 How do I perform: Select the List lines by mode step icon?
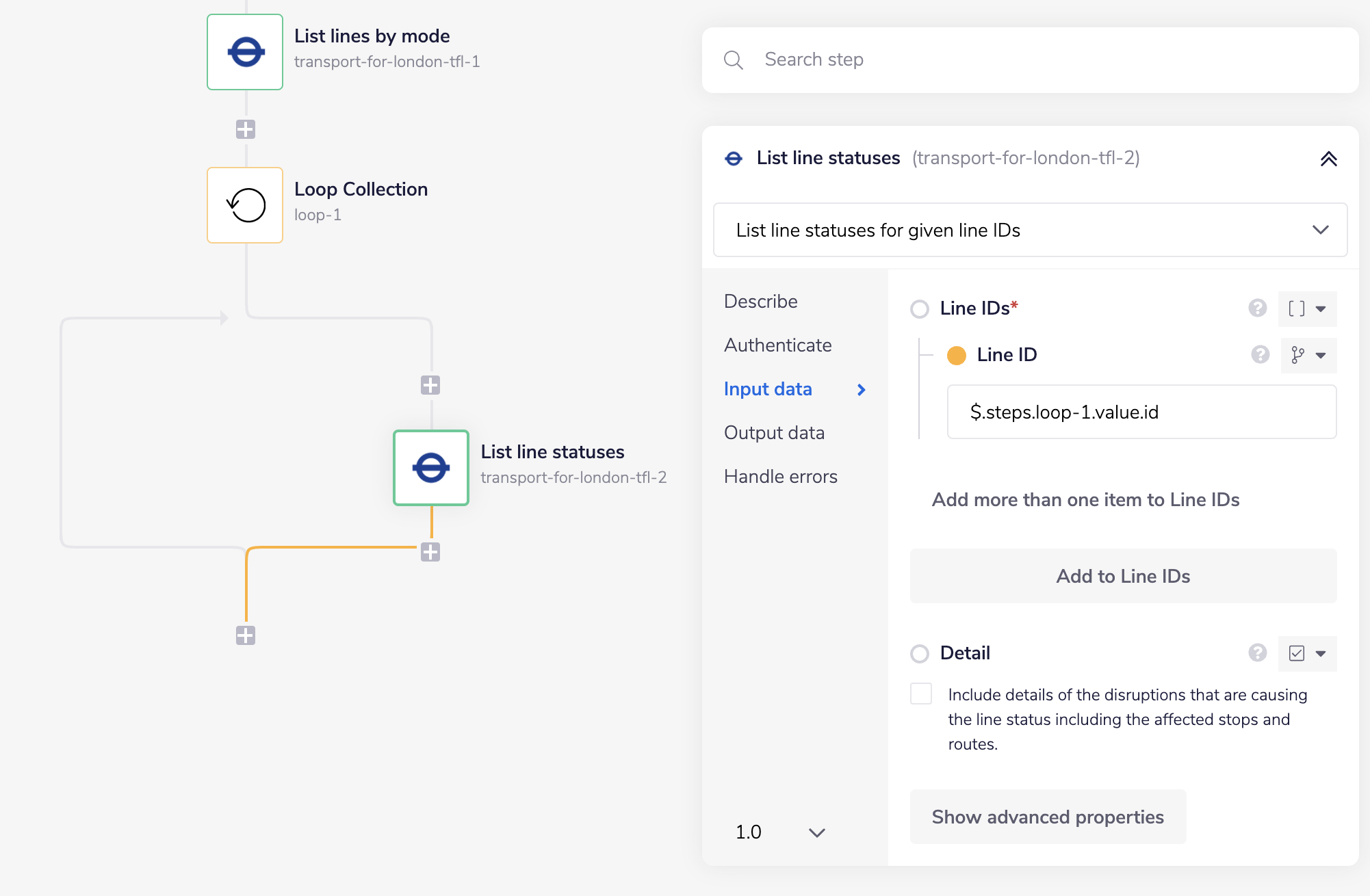pos(245,52)
